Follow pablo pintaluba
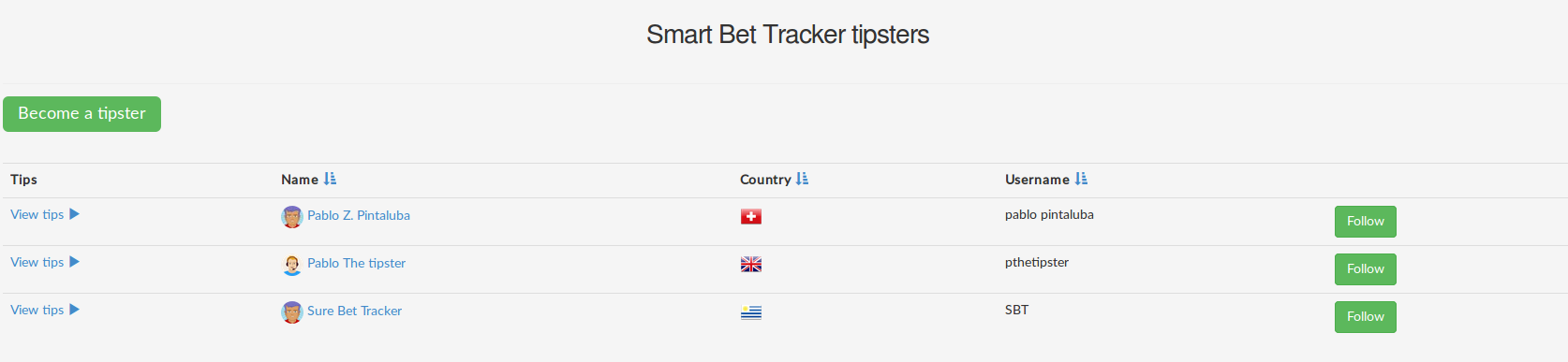This screenshot has height=362, width=1568. (1365, 222)
